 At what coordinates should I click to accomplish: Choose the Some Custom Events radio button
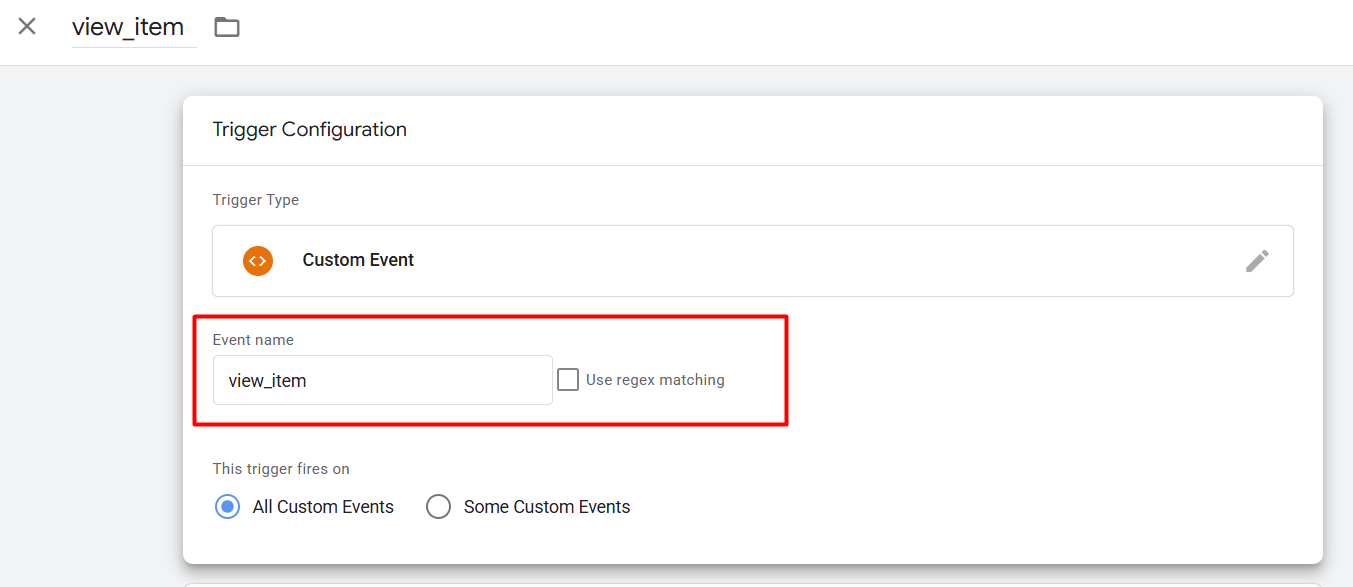click(x=438, y=507)
